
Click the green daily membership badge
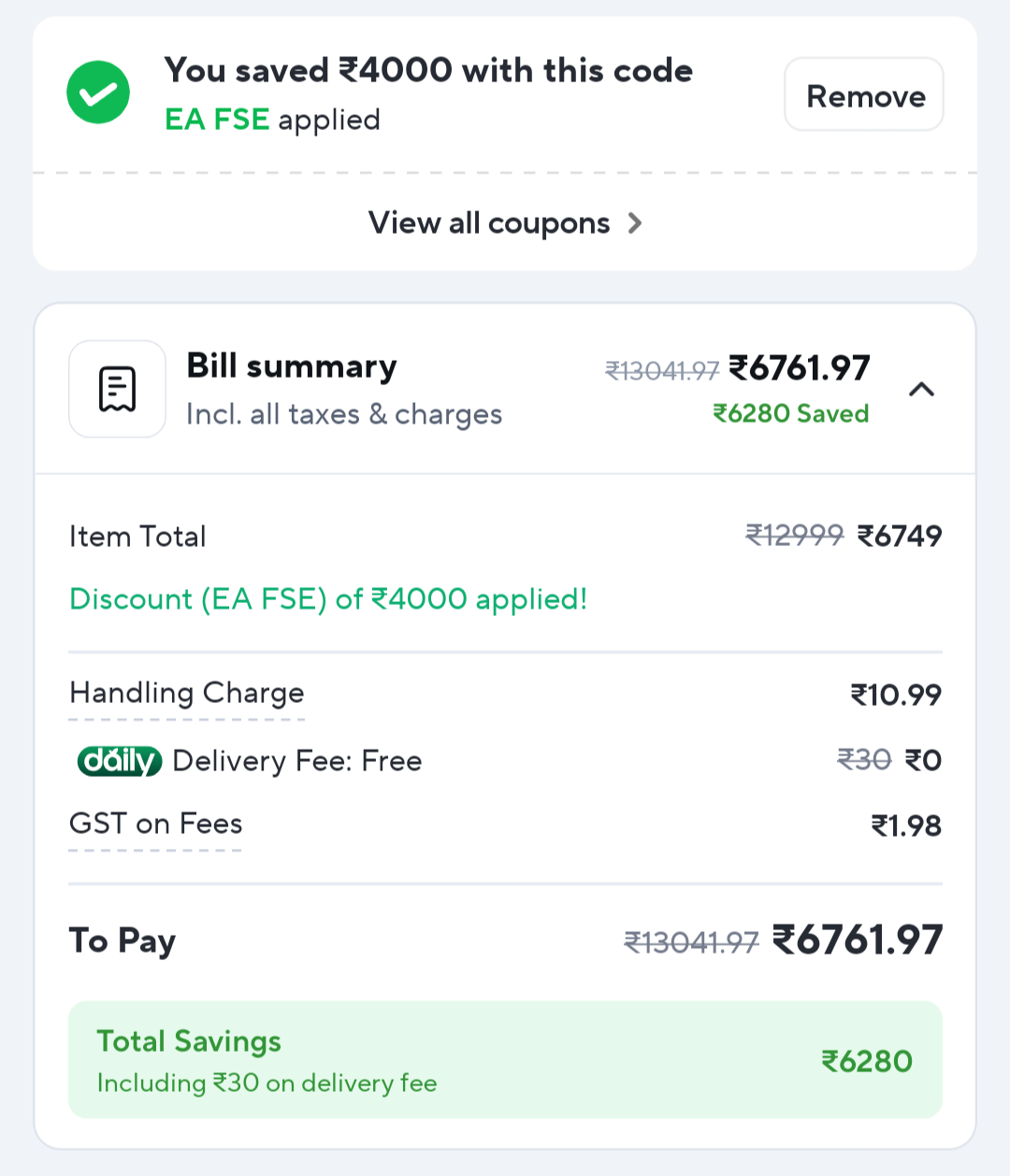119,761
